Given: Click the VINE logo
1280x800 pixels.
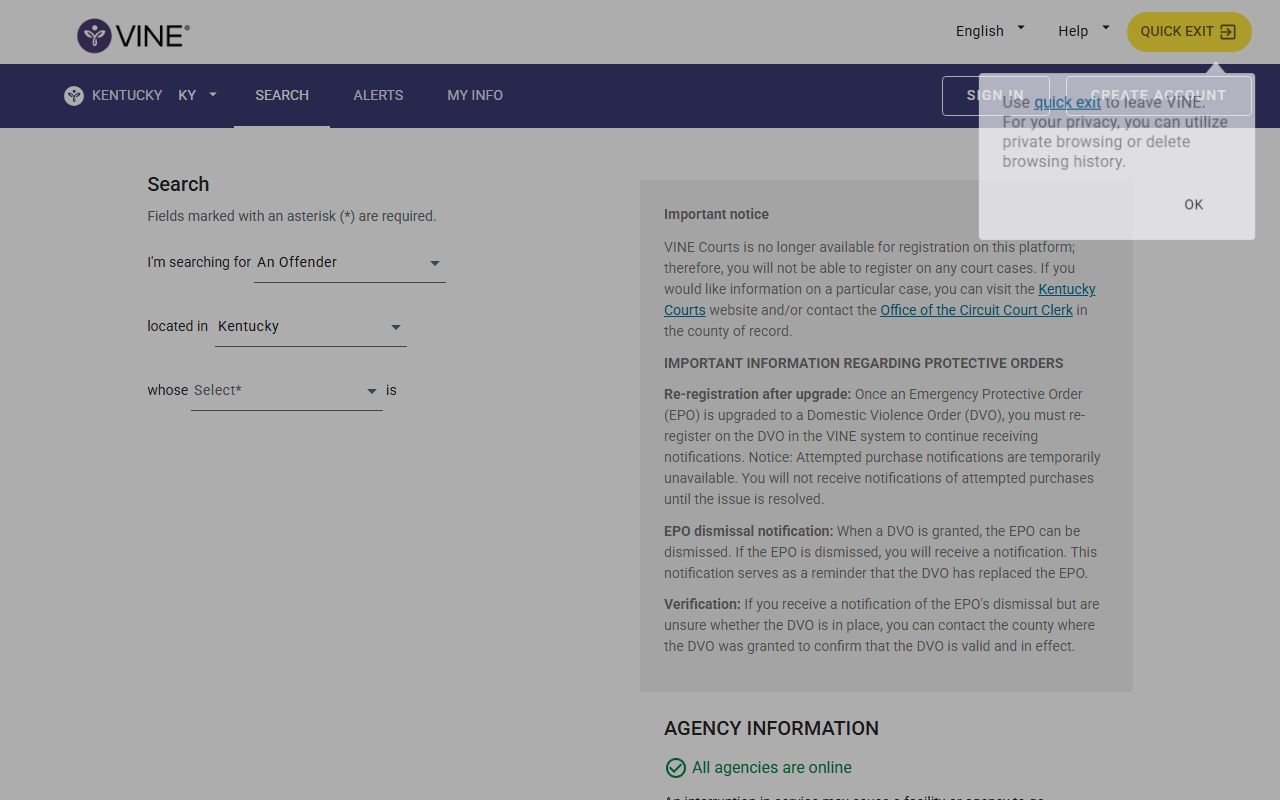Looking at the screenshot, I should tap(133, 35).
